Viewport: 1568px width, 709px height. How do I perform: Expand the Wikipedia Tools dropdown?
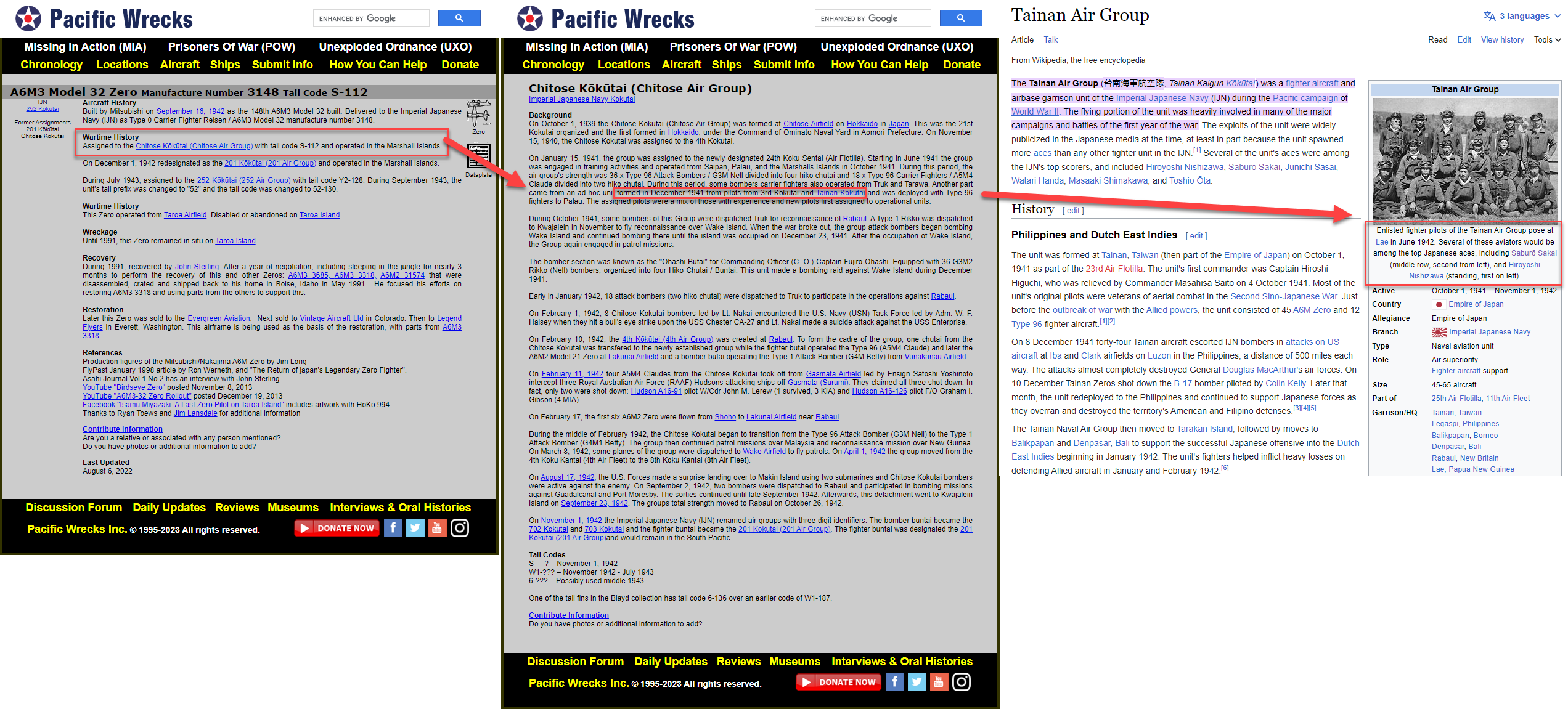[1547, 39]
